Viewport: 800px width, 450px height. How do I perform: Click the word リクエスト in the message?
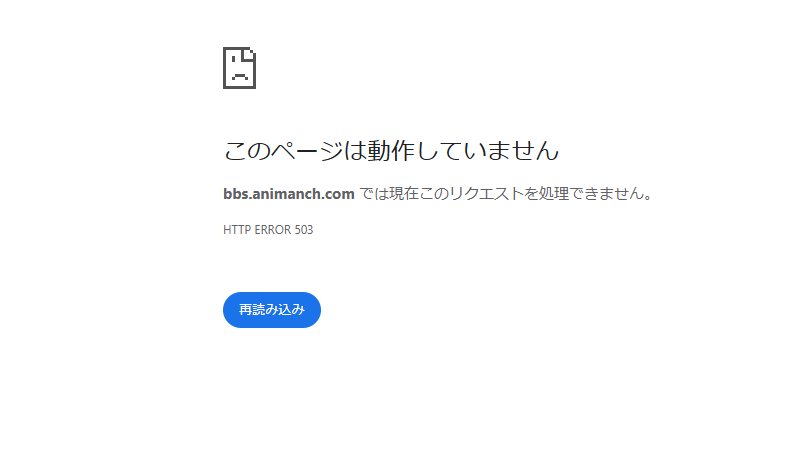click(487, 194)
